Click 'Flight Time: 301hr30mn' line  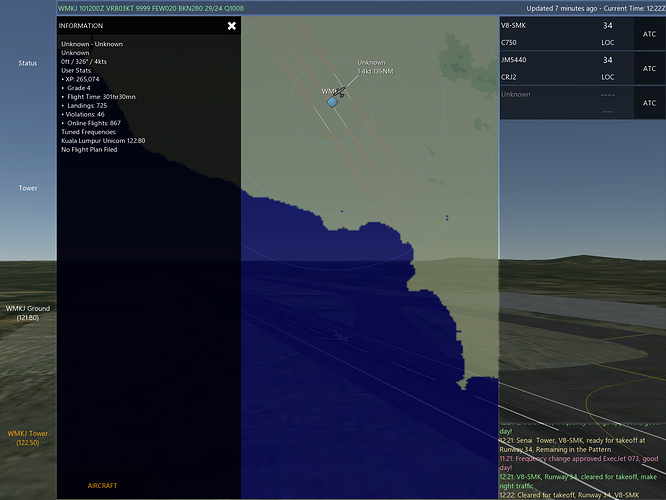[101, 97]
